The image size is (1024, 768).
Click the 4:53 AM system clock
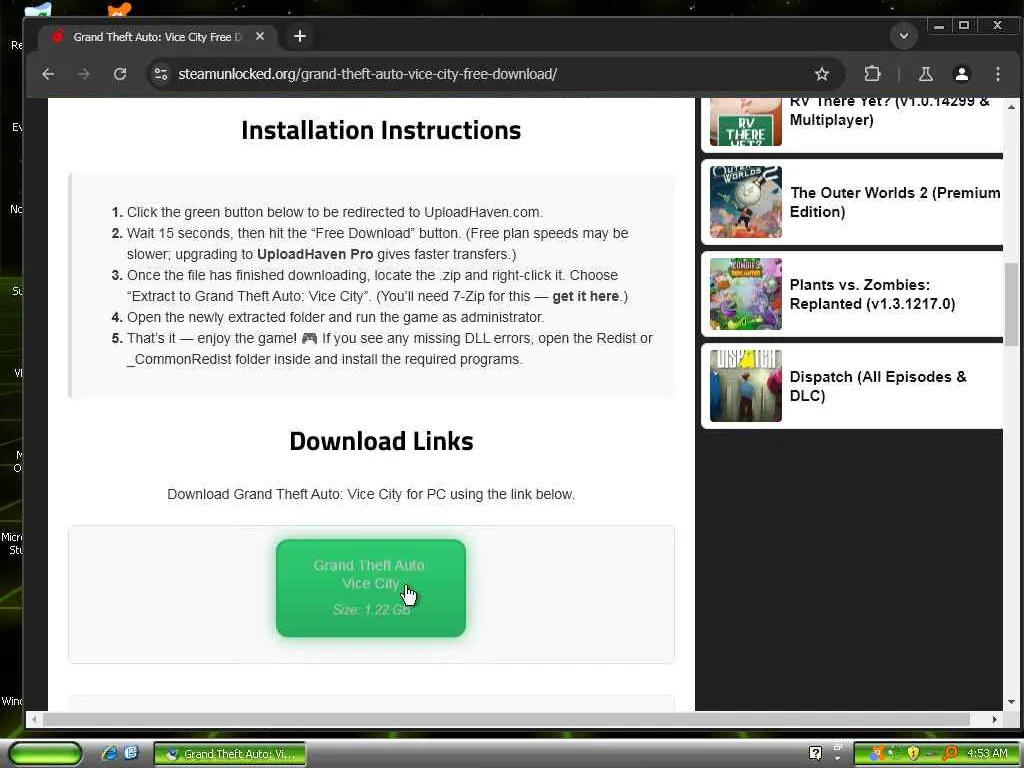tap(987, 754)
